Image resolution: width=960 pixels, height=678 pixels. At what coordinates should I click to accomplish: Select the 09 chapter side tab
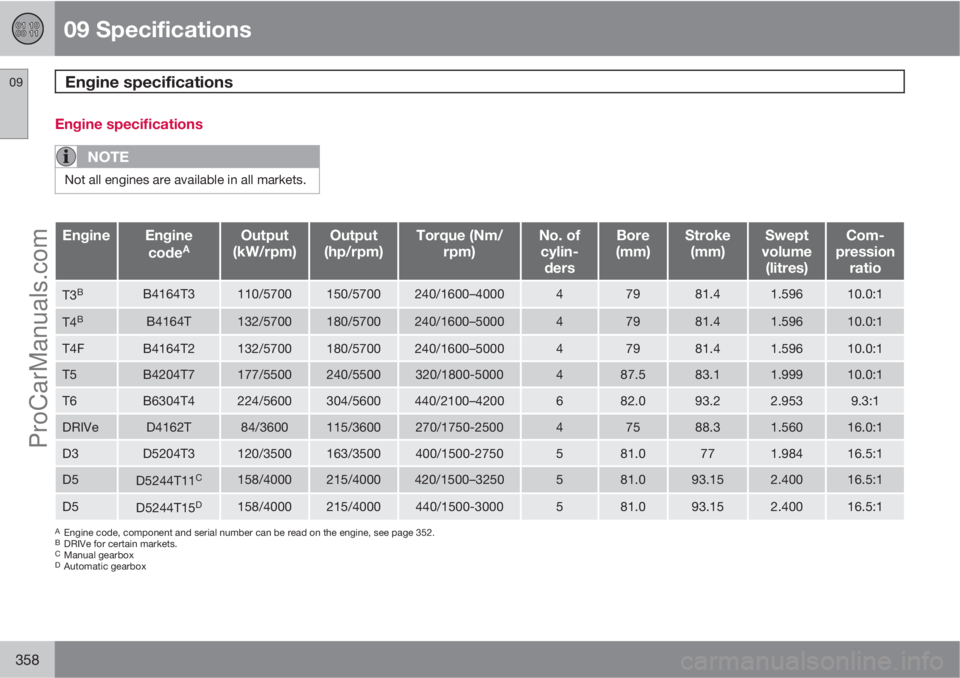(14, 104)
